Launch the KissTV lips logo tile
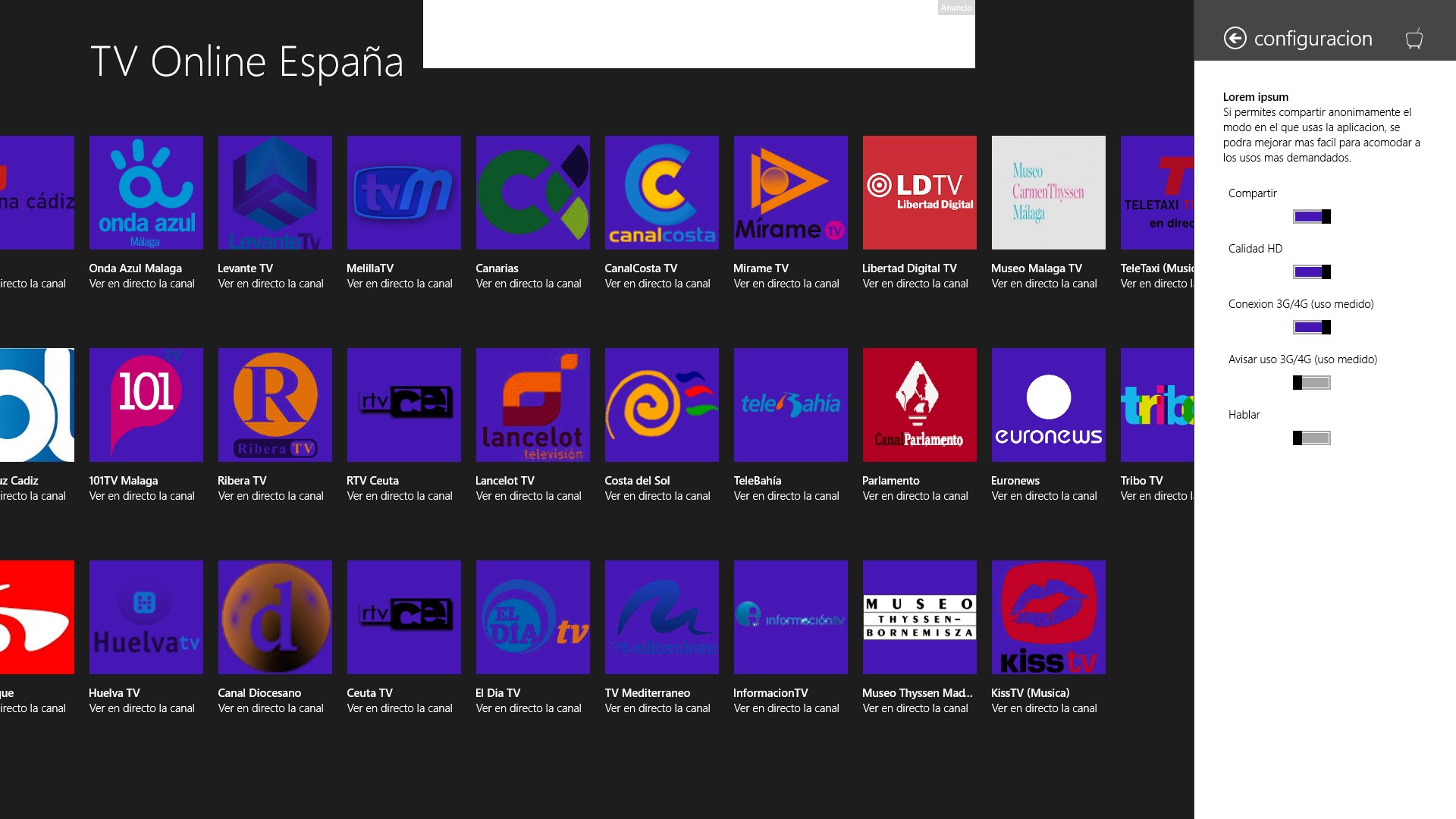 point(1049,617)
